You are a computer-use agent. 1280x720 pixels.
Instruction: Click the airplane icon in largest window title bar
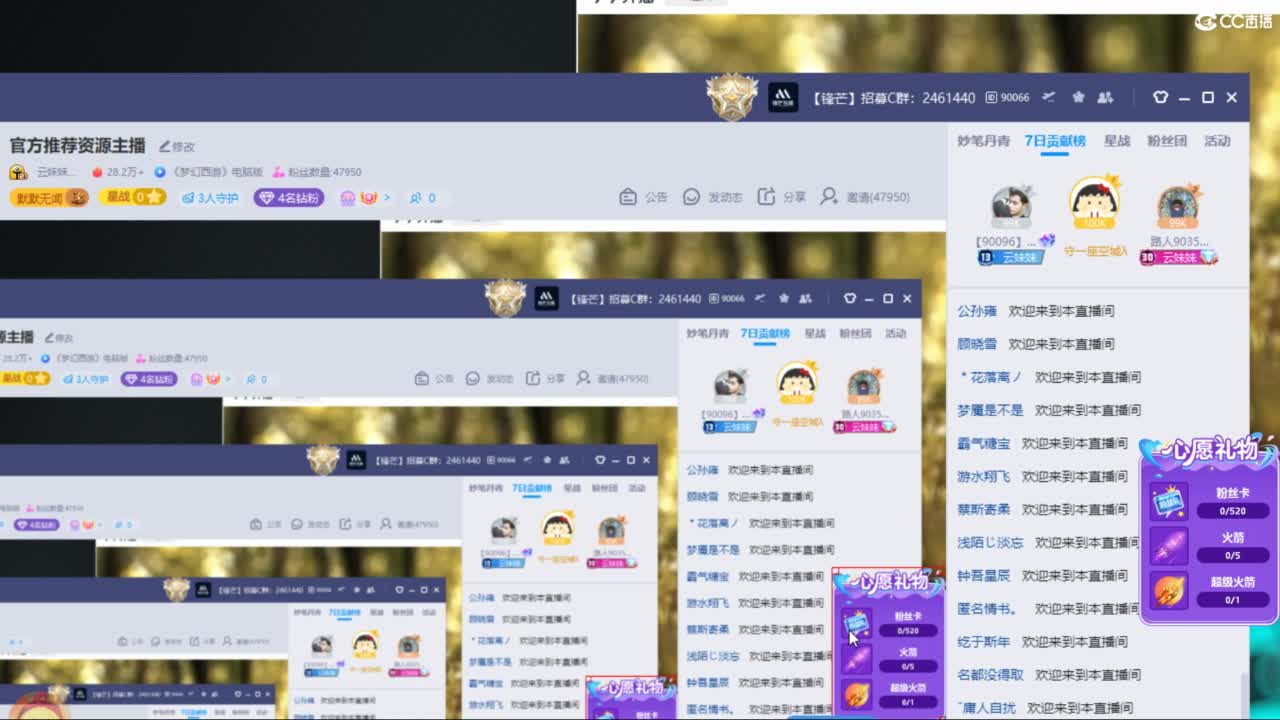[x=1048, y=97]
